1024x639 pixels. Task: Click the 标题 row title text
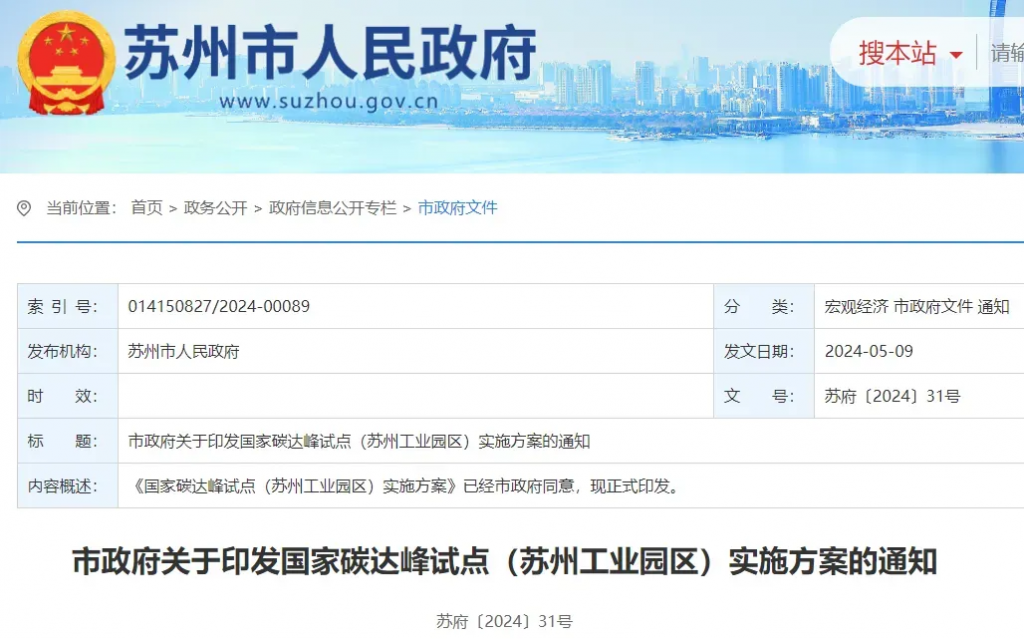(359, 441)
